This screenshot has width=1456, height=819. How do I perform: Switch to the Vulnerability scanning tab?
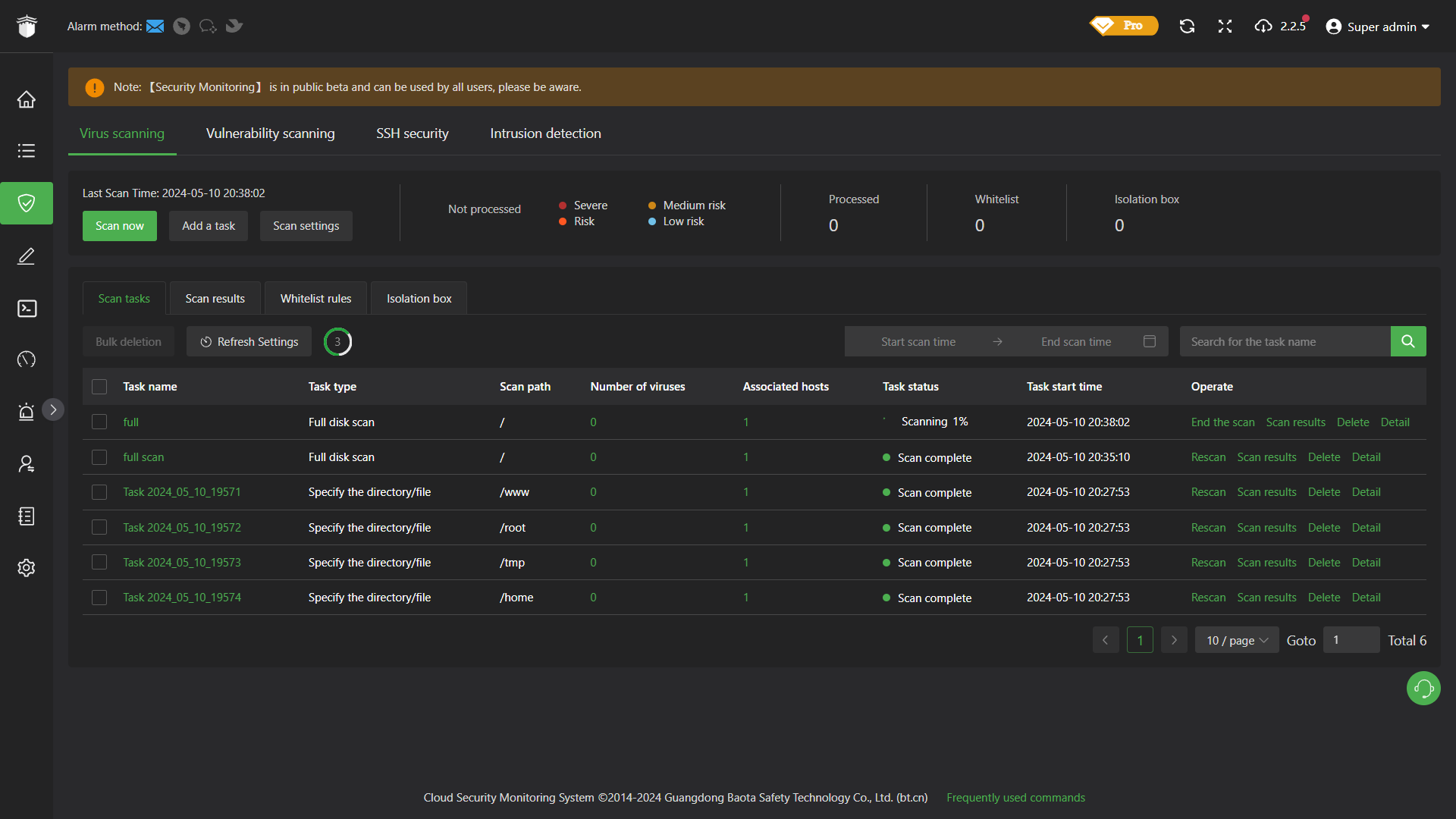pos(270,133)
